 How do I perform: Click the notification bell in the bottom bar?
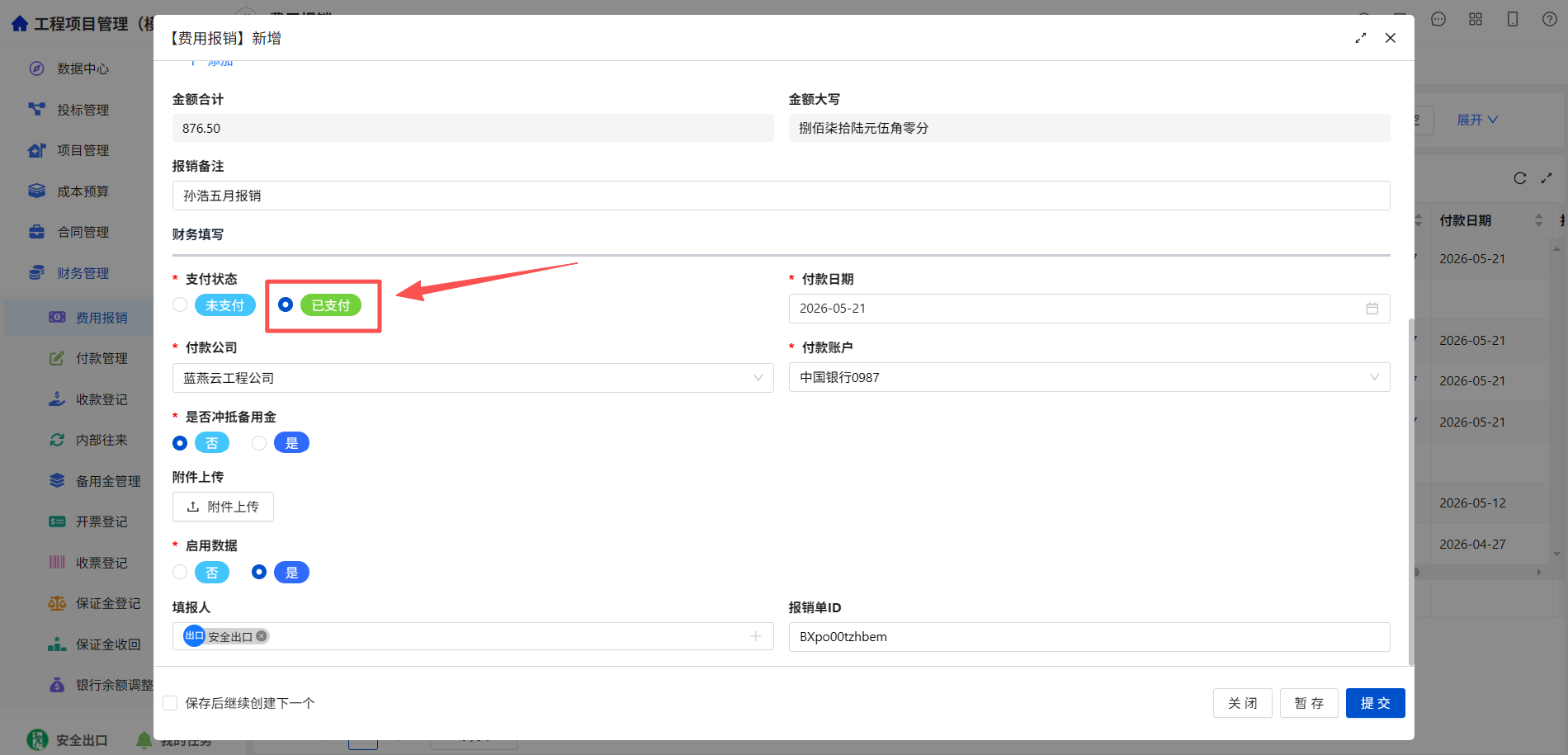tap(144, 740)
